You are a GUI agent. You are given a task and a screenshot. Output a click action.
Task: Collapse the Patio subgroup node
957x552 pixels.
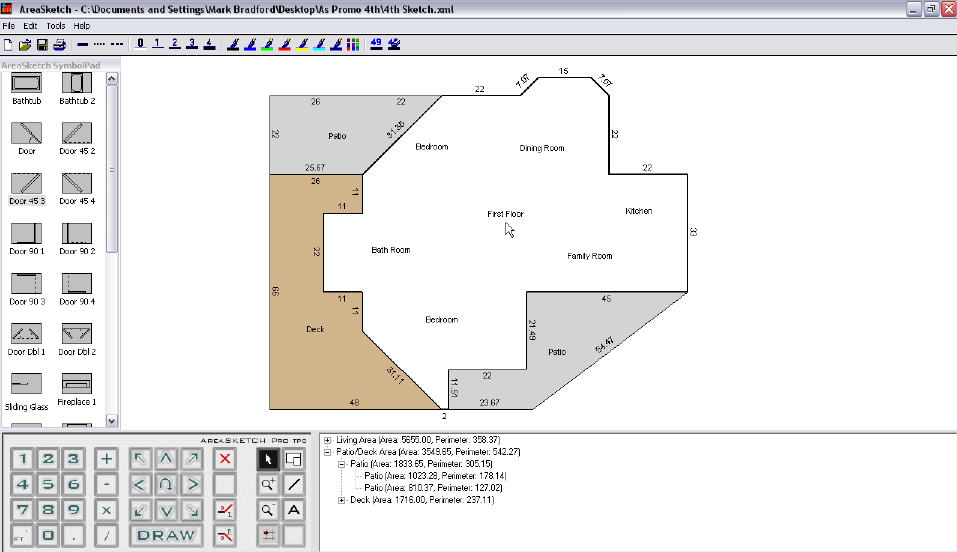tap(342, 464)
